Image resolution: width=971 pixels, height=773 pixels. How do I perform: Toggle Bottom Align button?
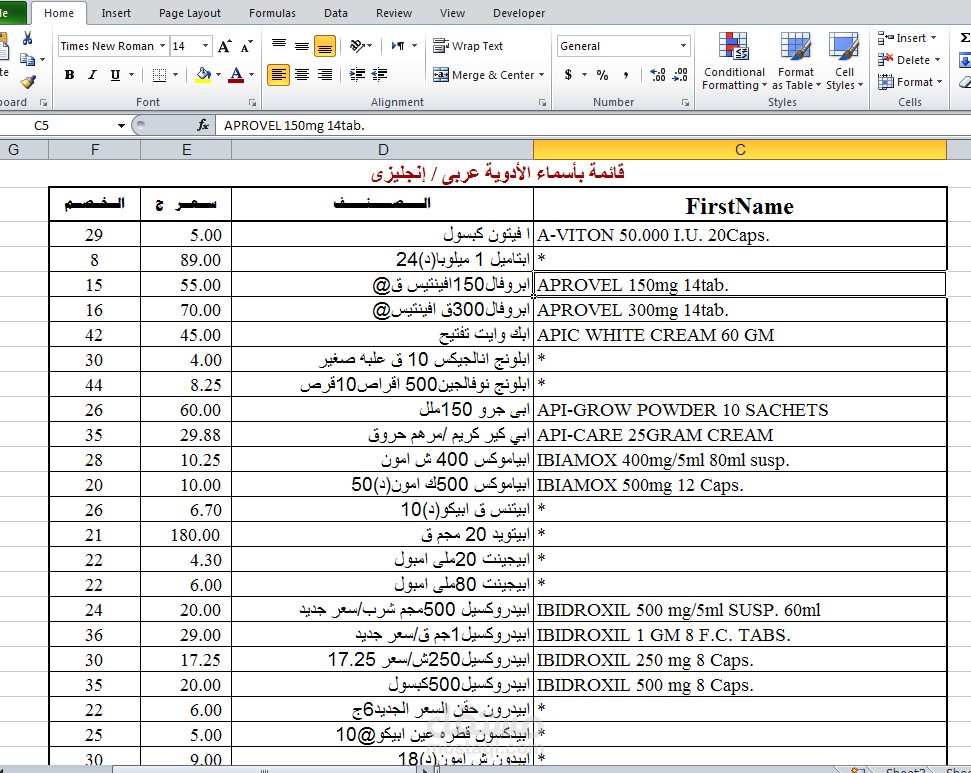point(324,46)
